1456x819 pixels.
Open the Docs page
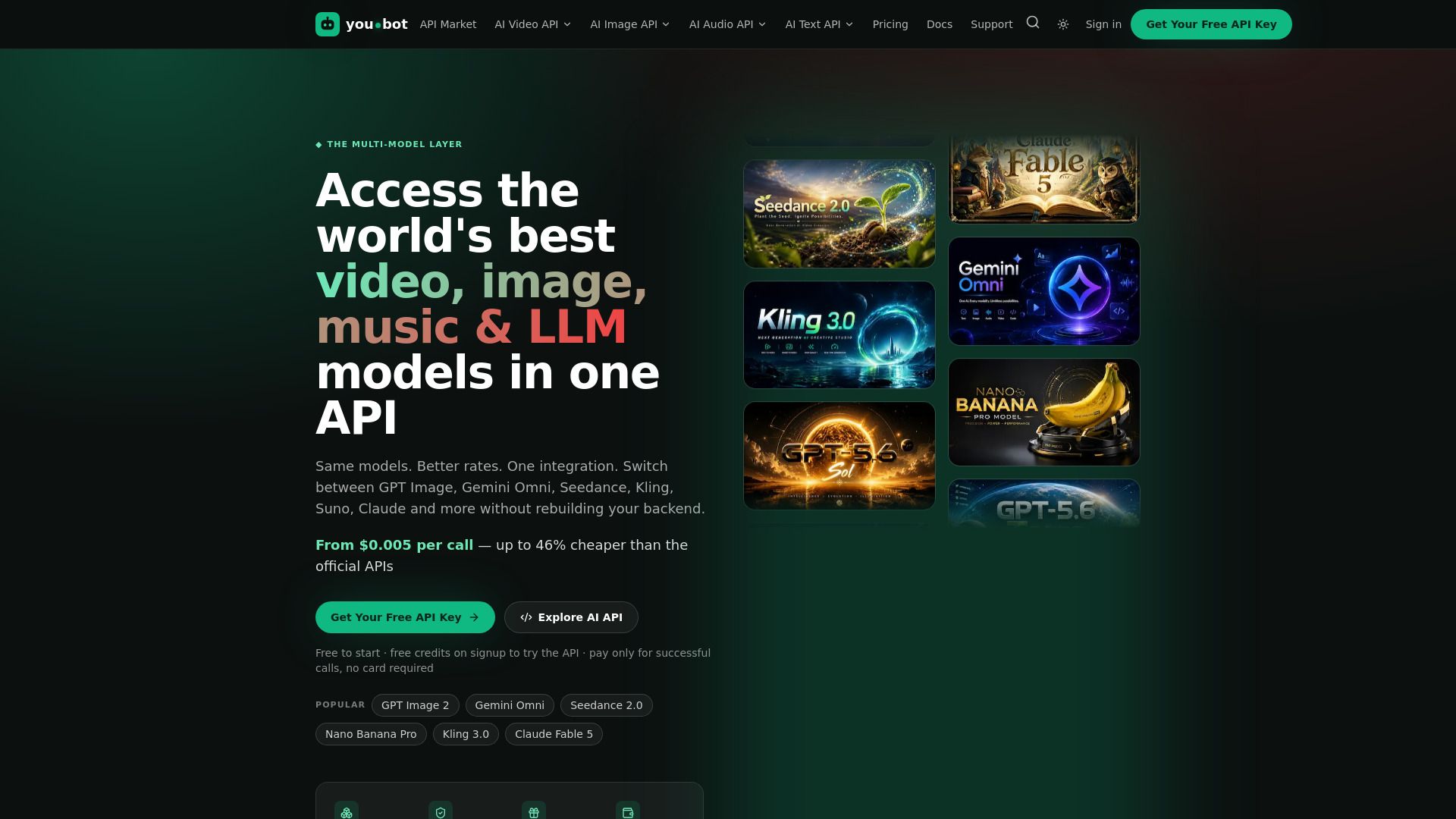click(x=940, y=24)
